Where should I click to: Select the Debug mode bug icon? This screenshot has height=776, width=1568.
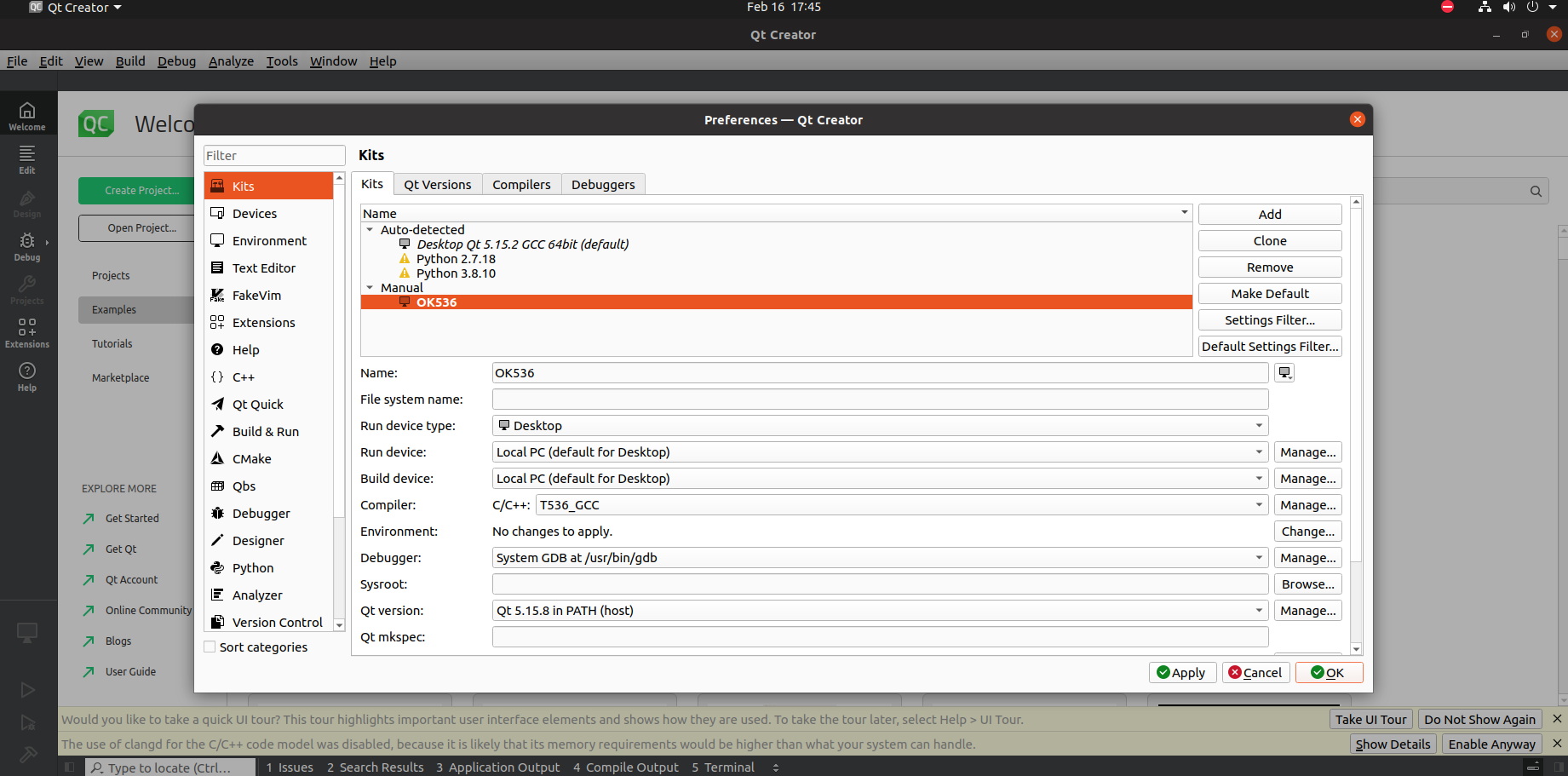pyautogui.click(x=27, y=245)
